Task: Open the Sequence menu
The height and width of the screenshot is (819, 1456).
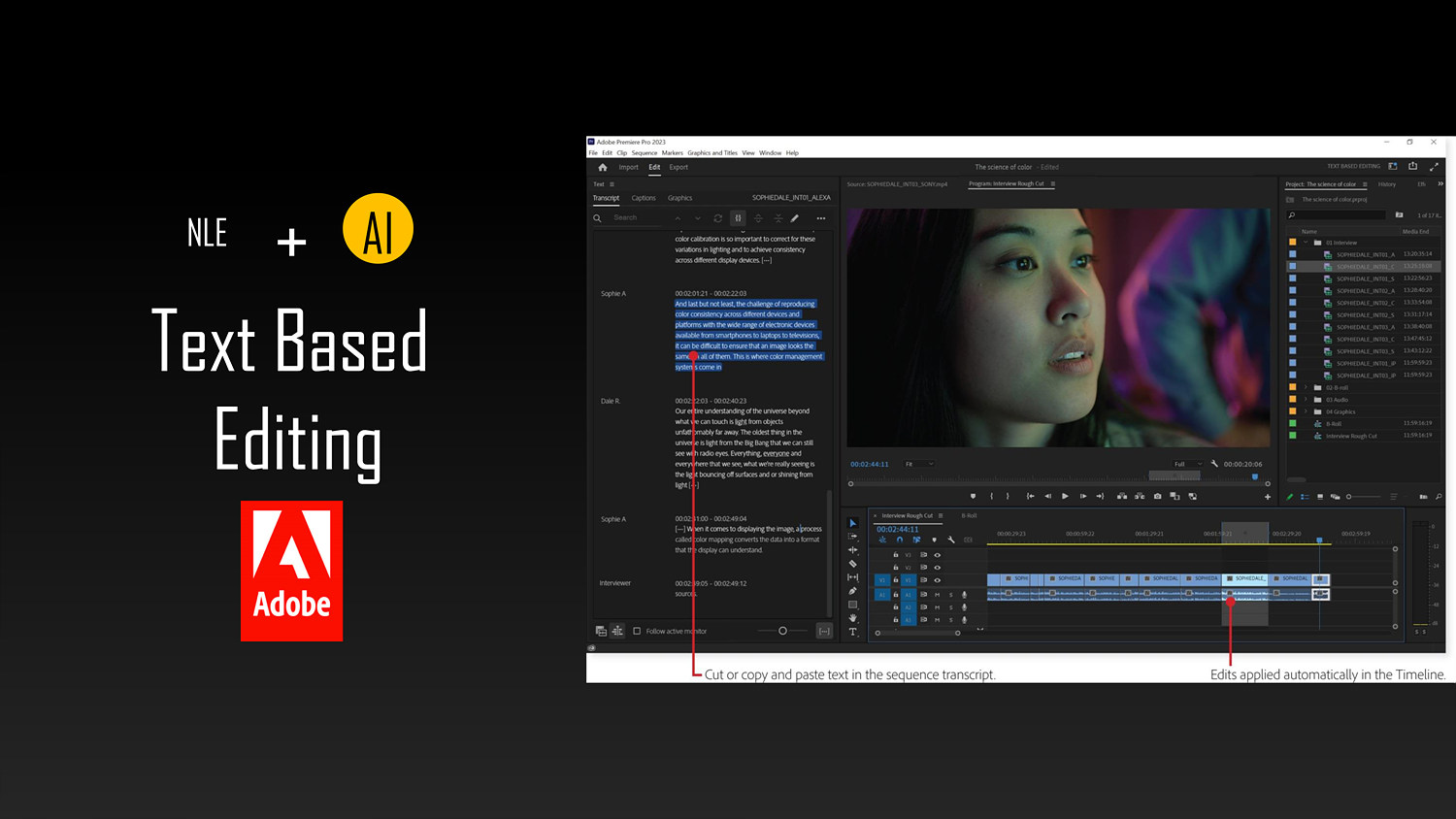Action: coord(645,152)
